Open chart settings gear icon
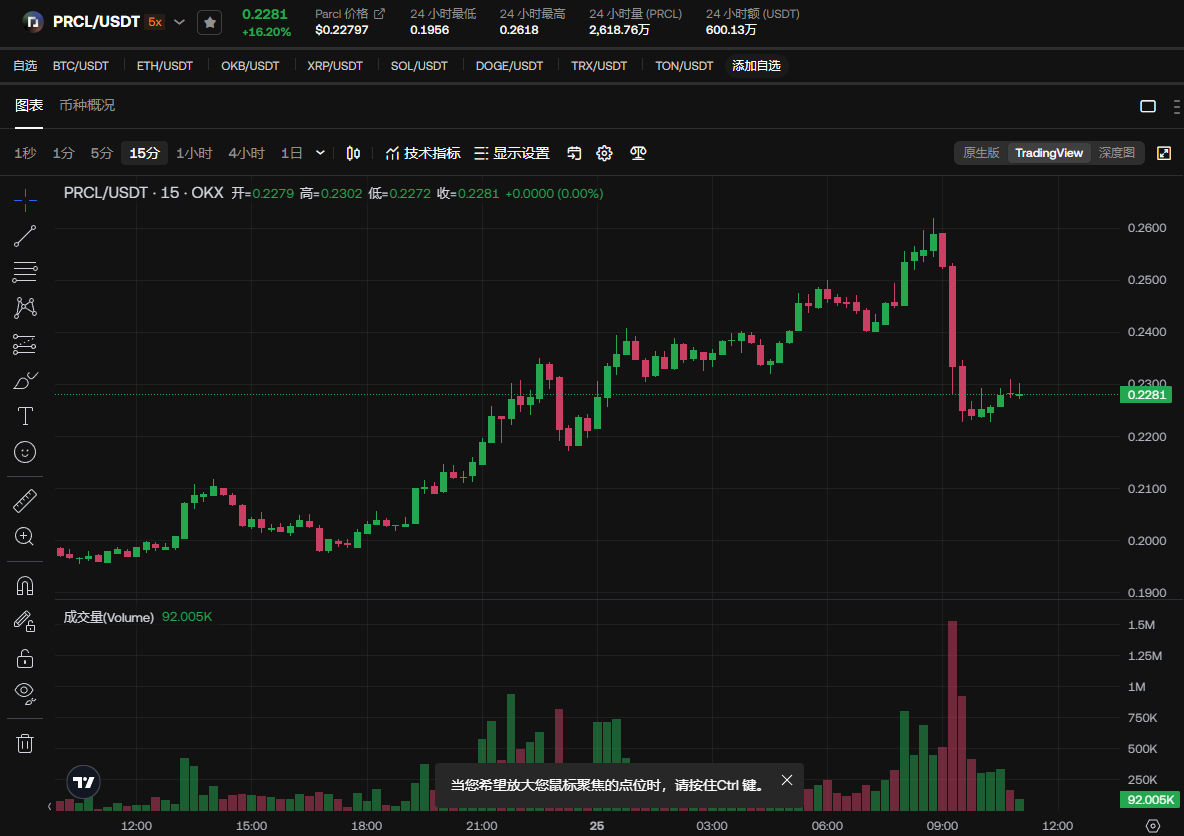The width and height of the screenshot is (1184, 836). (x=604, y=153)
